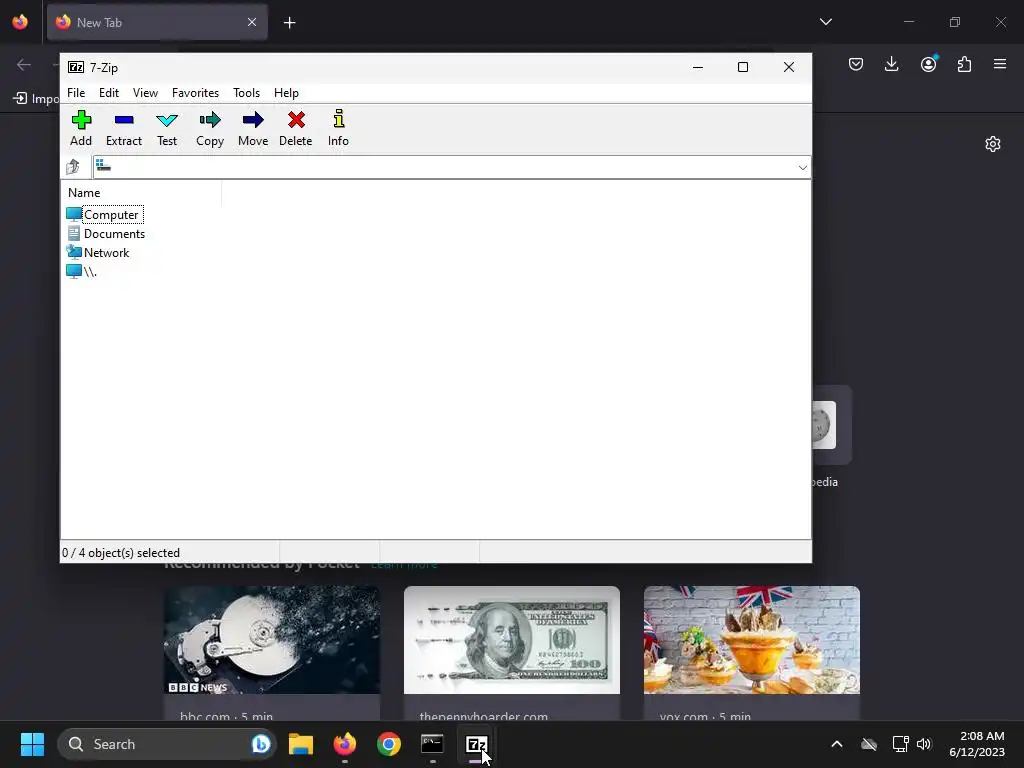The height and width of the screenshot is (768, 1024).
Task: Click the Move toolbar icon
Action: (253, 128)
